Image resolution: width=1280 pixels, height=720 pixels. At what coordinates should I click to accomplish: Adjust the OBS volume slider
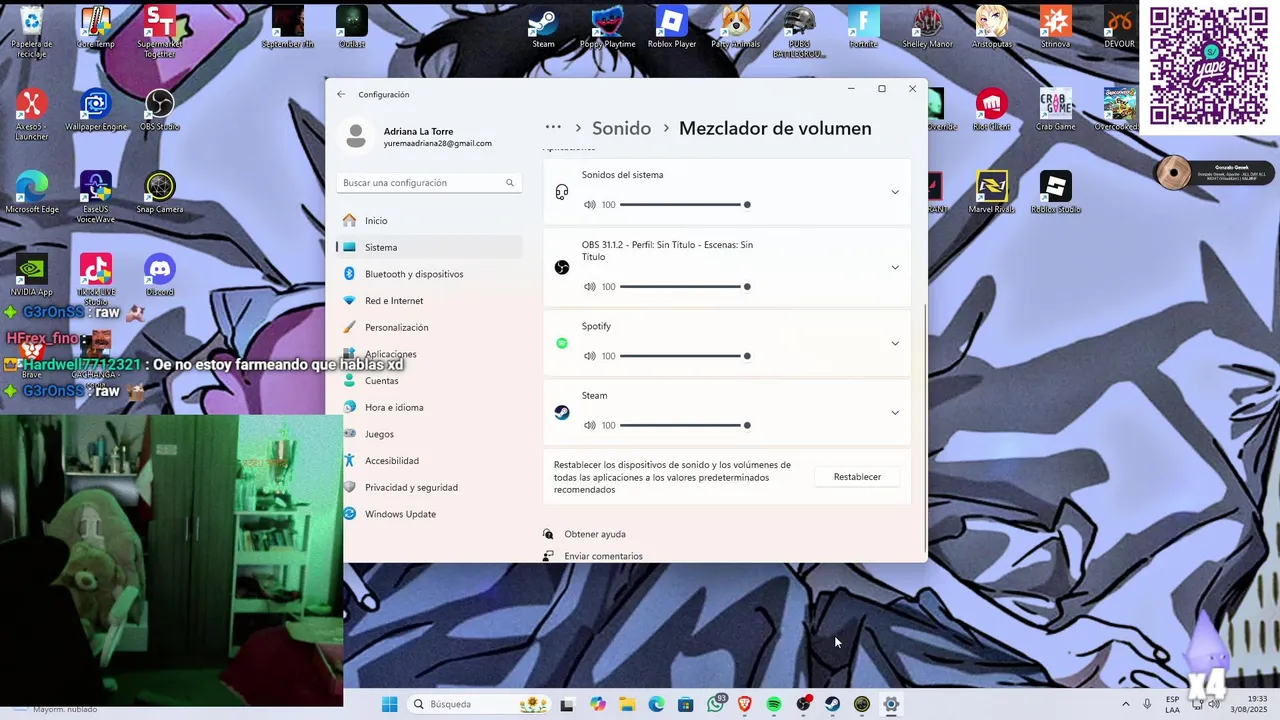click(685, 287)
